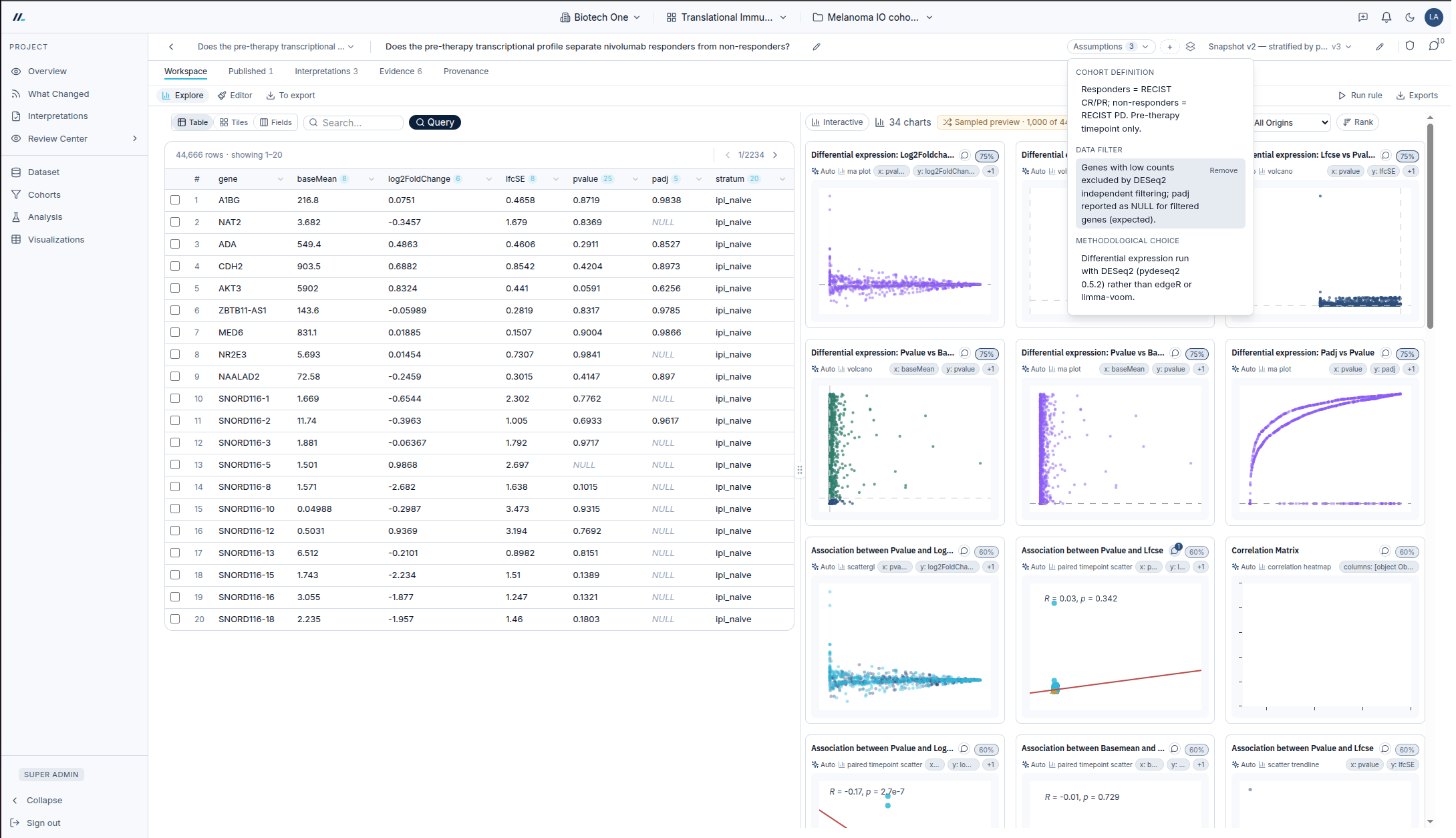This screenshot has width=1456, height=838.
Task: Open comment on Log2Foldchange chart card
Action: 965,155
